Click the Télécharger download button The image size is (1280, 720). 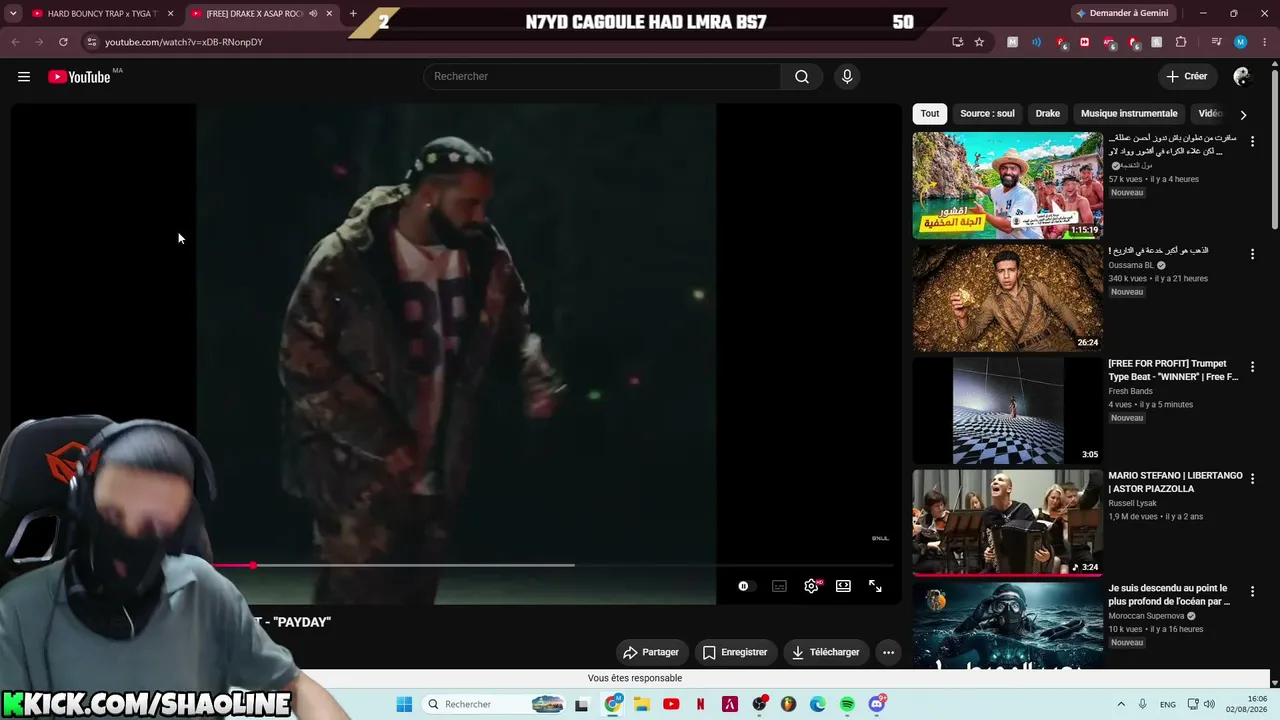coord(825,652)
